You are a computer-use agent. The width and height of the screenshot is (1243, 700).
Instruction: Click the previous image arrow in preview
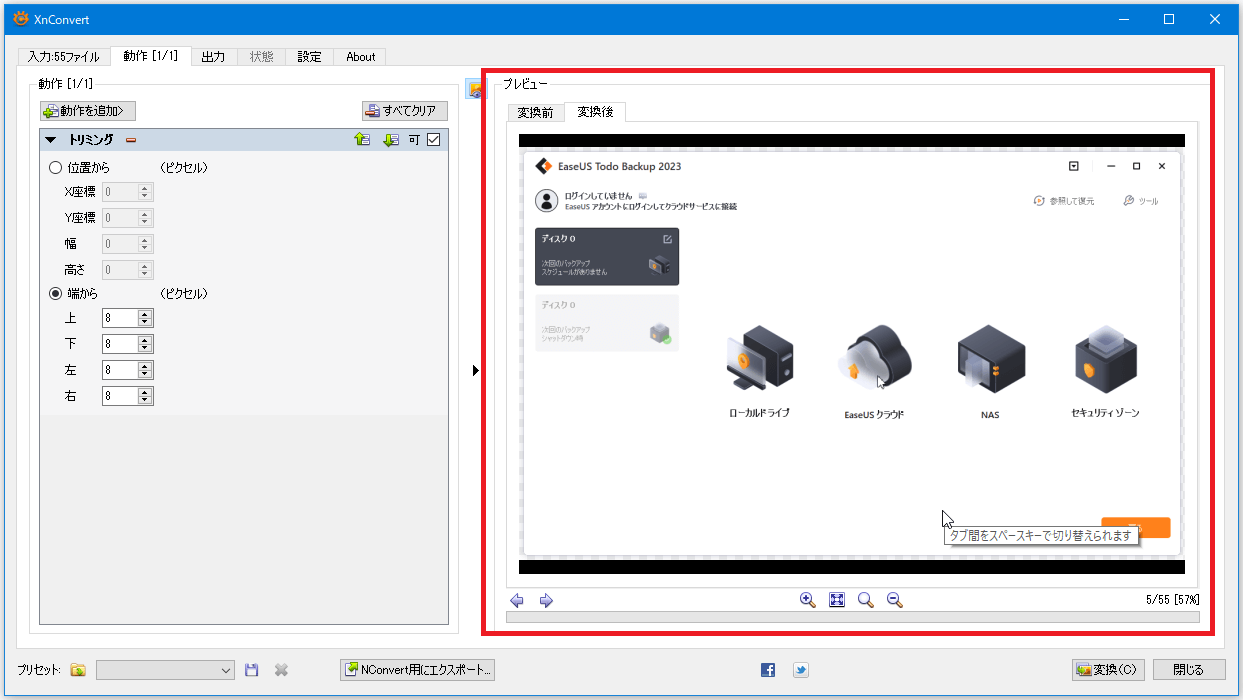click(x=517, y=600)
